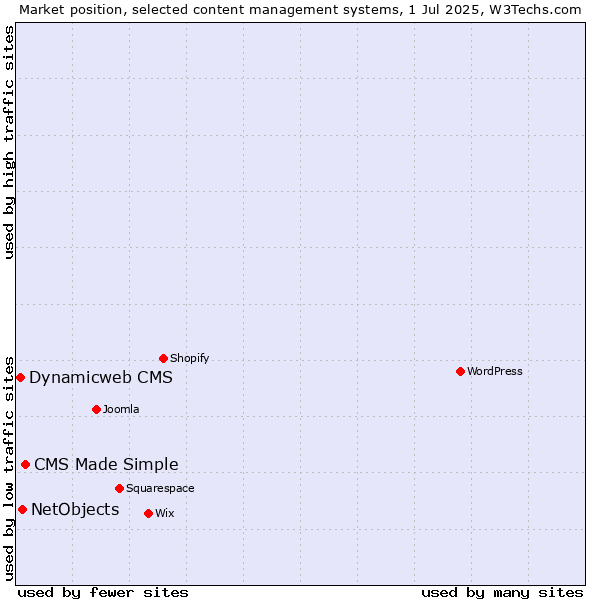Viewport: 600px width, 600px height.
Task: Select the Dynamicweb CMS label
Action: coord(101,377)
